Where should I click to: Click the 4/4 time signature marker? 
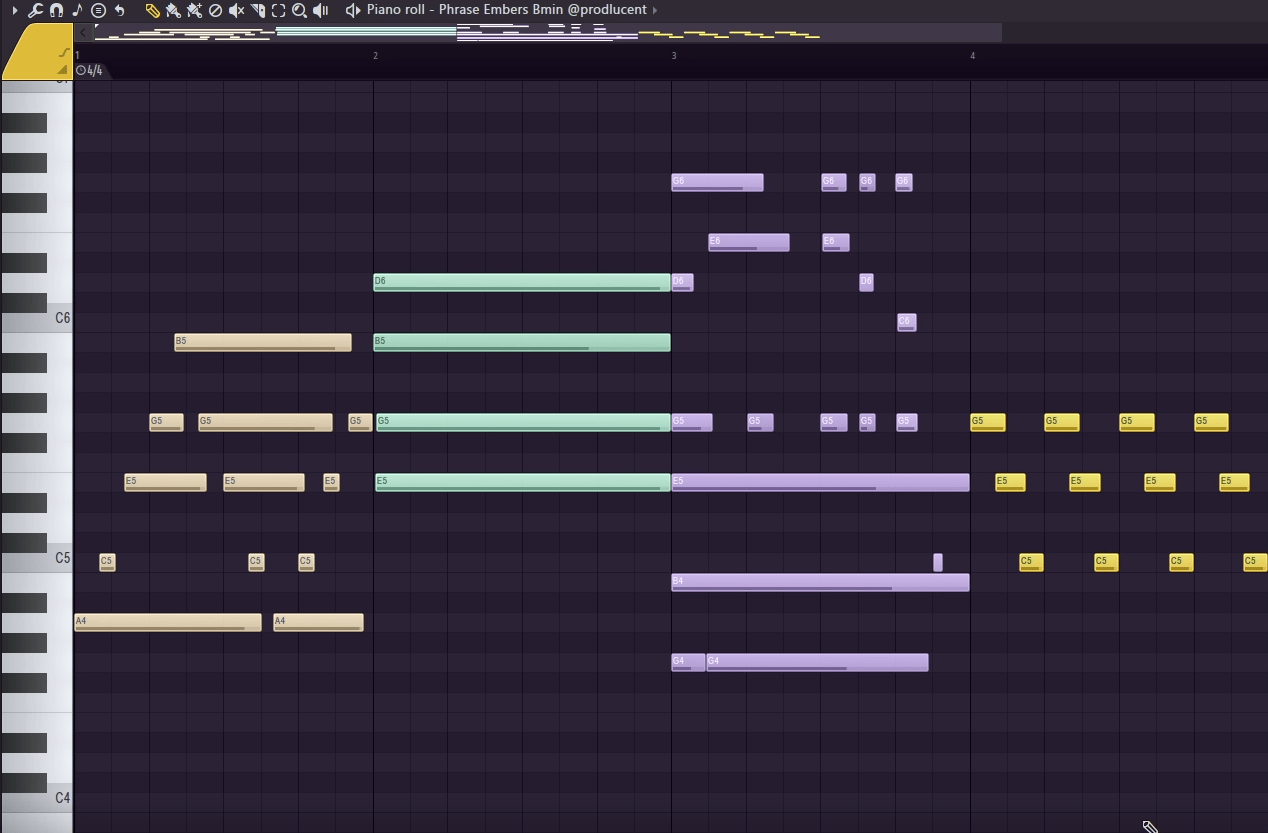click(x=90, y=70)
